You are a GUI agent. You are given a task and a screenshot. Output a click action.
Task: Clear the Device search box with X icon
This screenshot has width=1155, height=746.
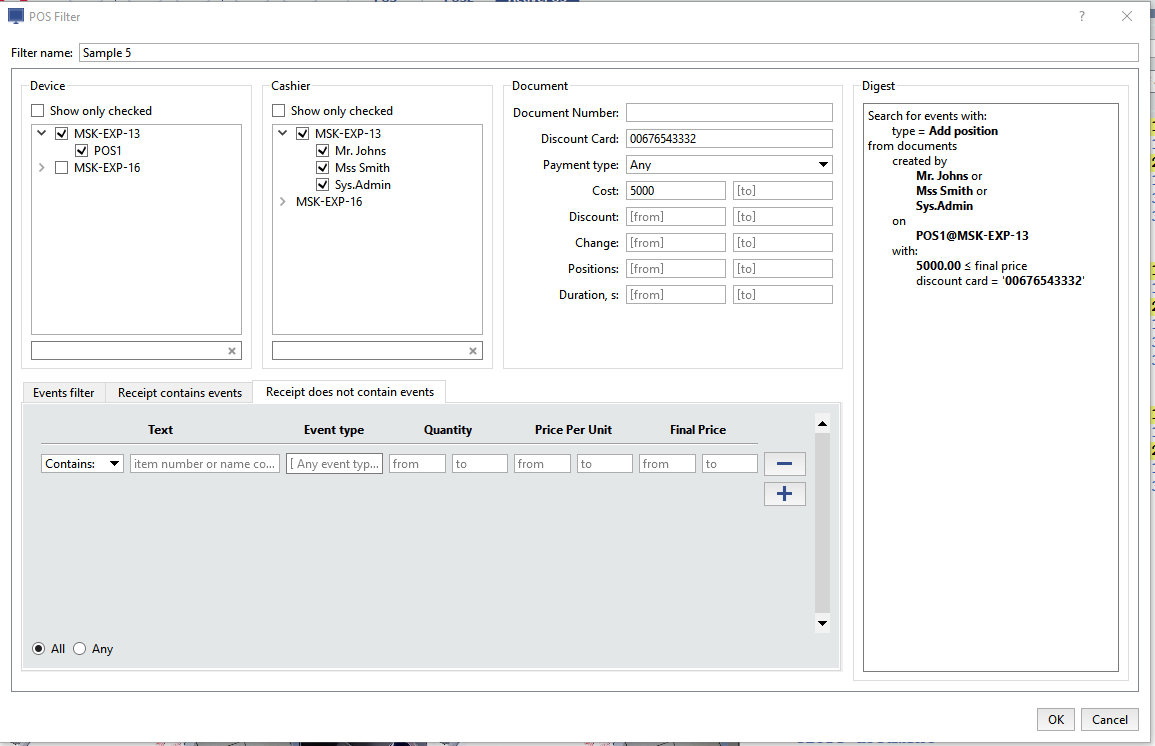click(232, 351)
